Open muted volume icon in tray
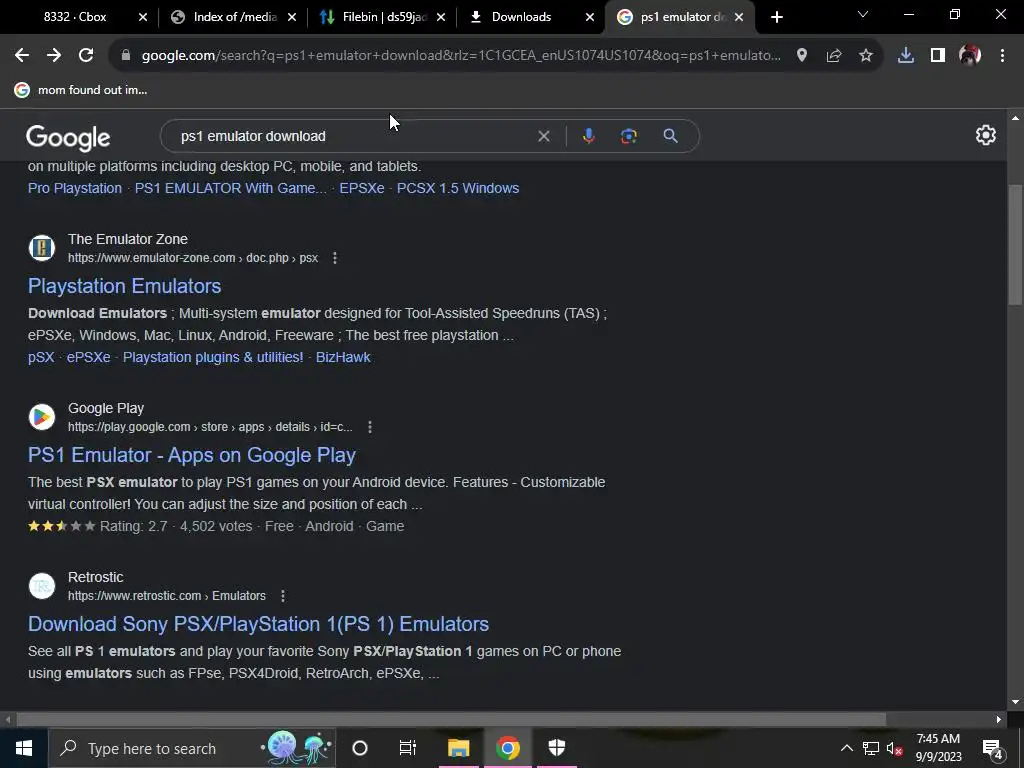The image size is (1024, 768). point(895,748)
